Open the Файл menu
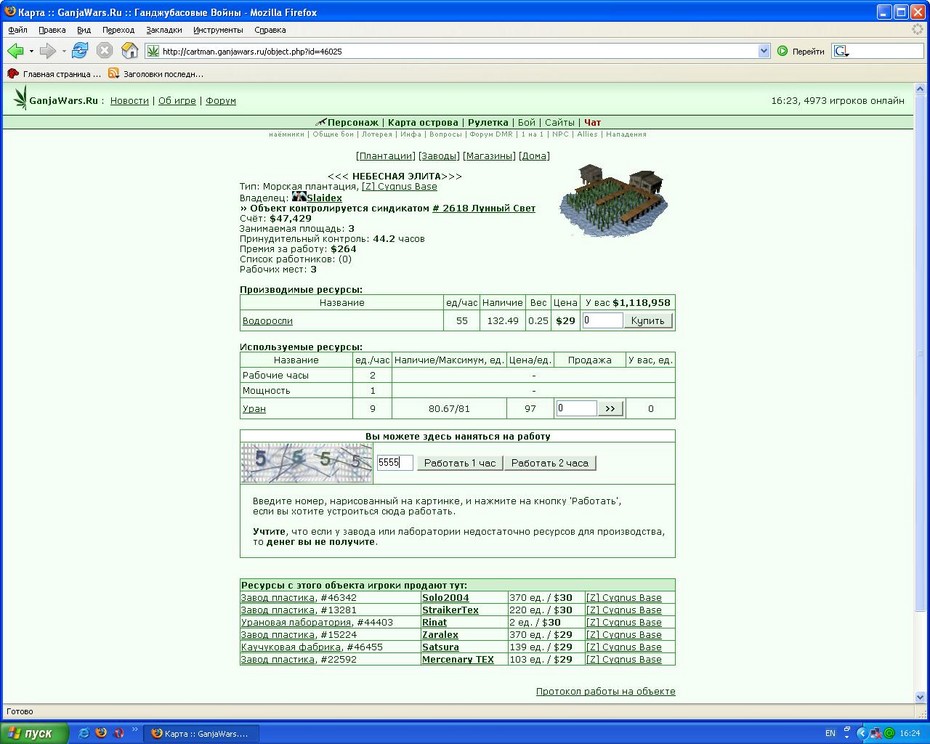930x744 pixels. [18, 30]
